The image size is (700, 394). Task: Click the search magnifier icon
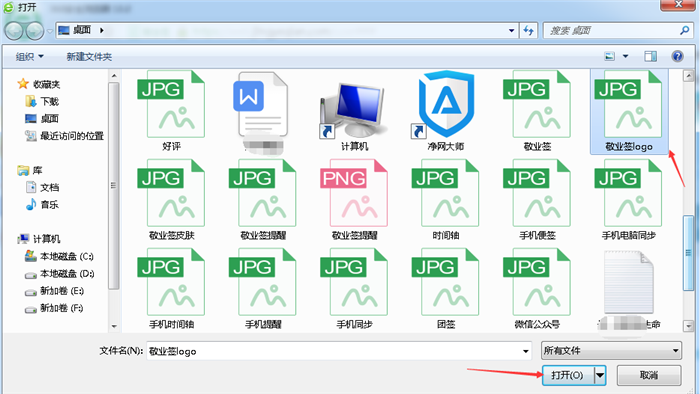684,30
